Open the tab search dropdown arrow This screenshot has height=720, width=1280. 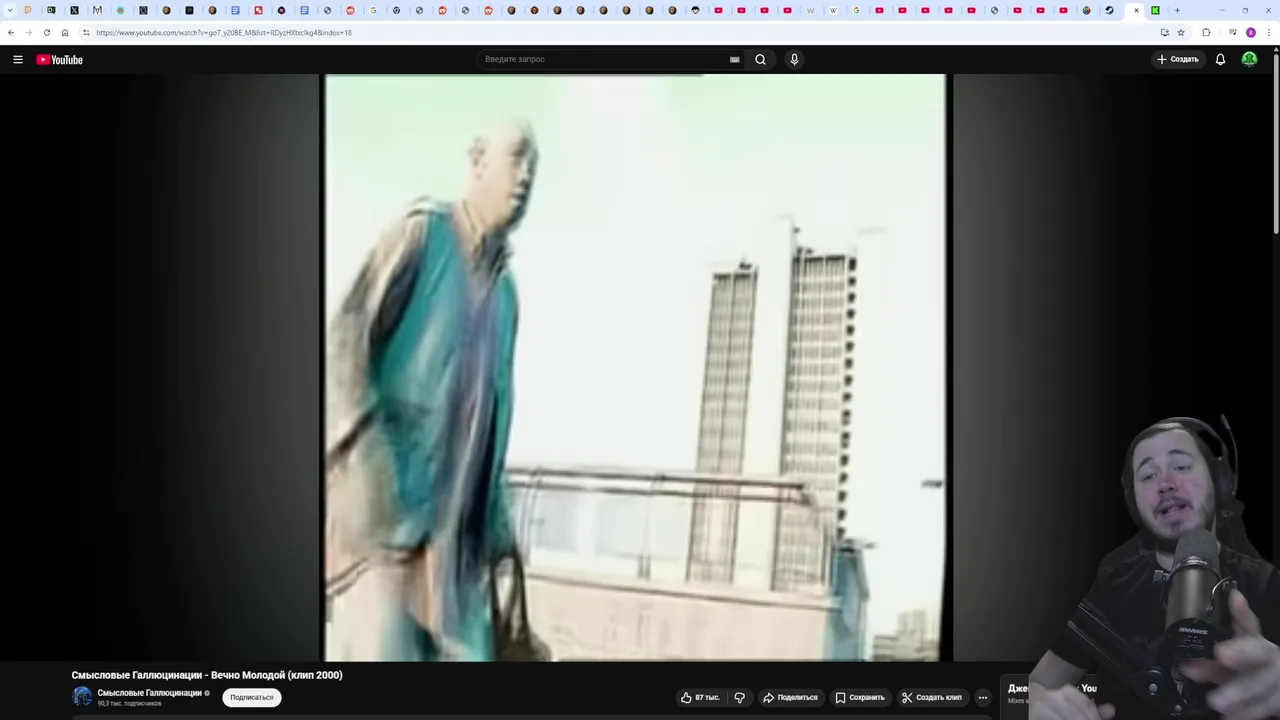point(10,10)
